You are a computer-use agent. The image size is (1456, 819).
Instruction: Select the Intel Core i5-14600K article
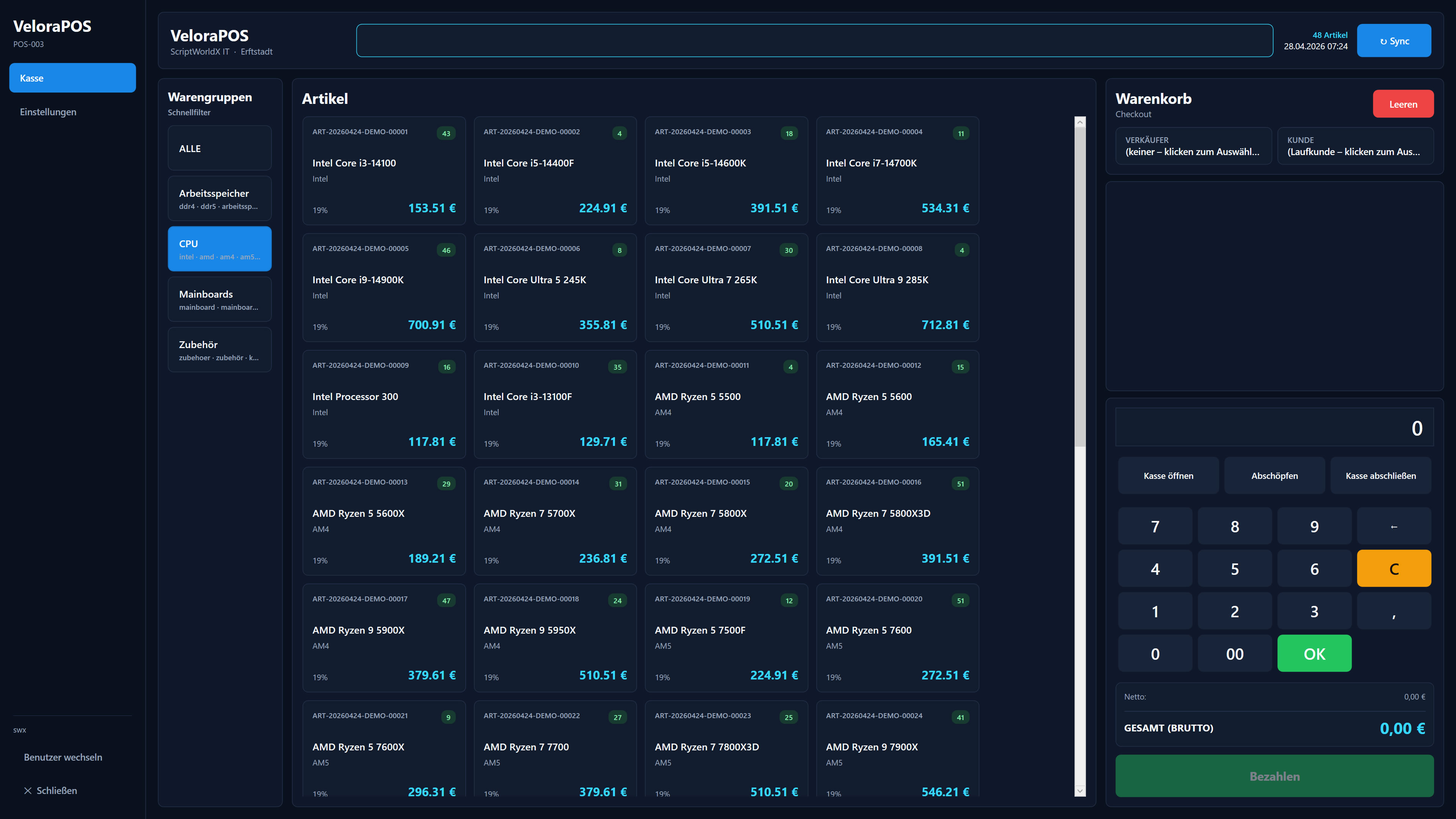coord(726,171)
